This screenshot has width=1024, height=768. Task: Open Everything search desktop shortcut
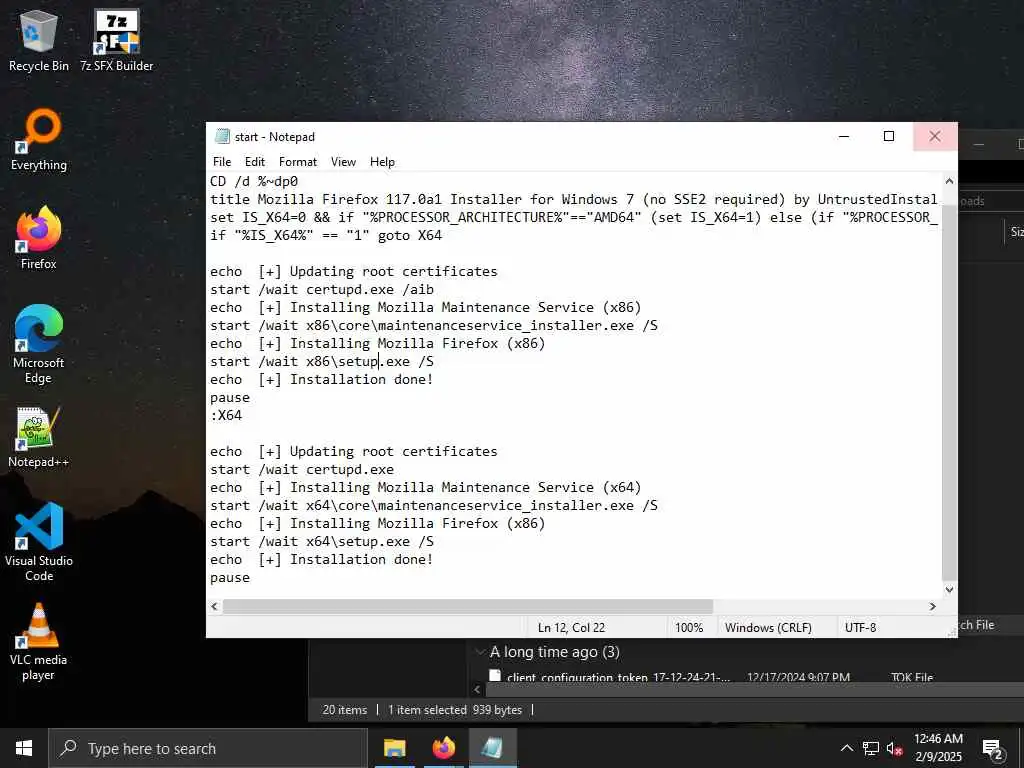point(39,140)
